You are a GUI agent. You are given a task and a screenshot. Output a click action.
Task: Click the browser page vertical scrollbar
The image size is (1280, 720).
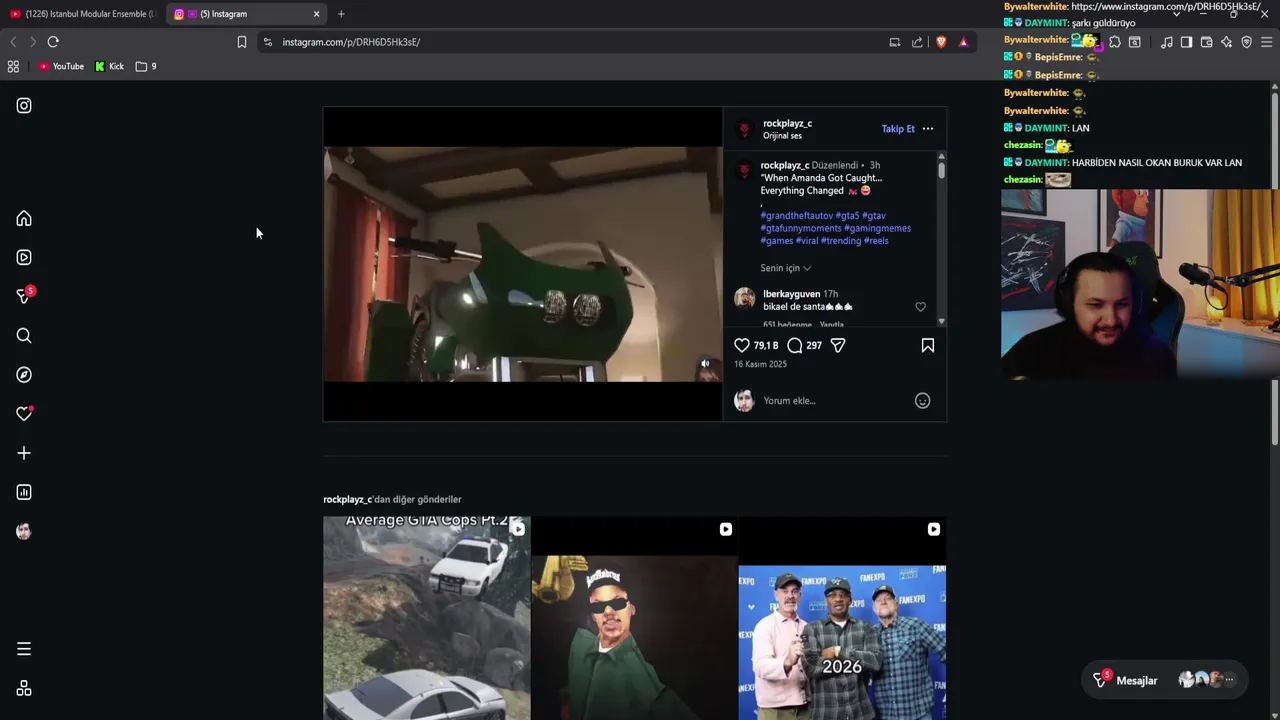coord(1275,270)
